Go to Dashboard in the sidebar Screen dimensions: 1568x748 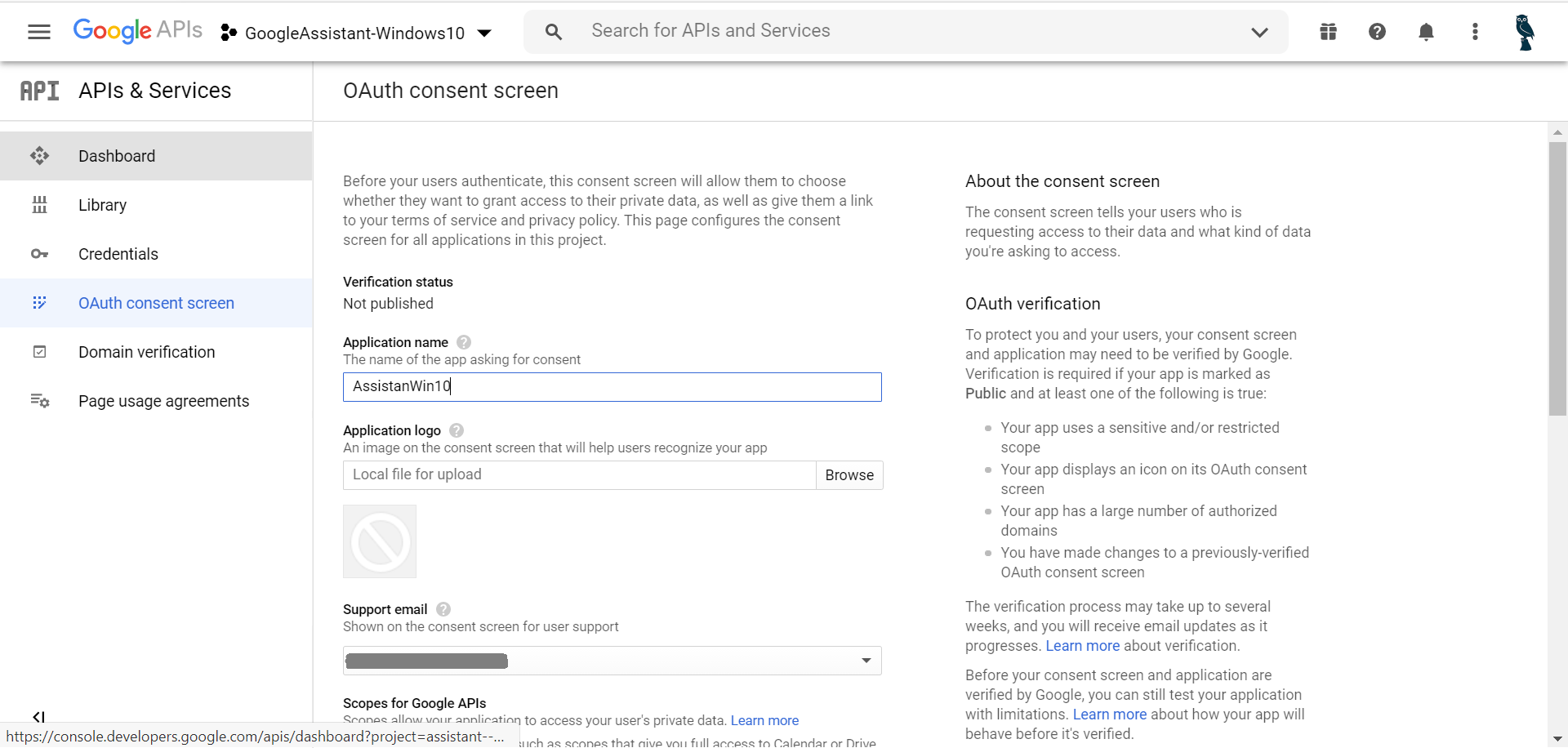tap(117, 156)
